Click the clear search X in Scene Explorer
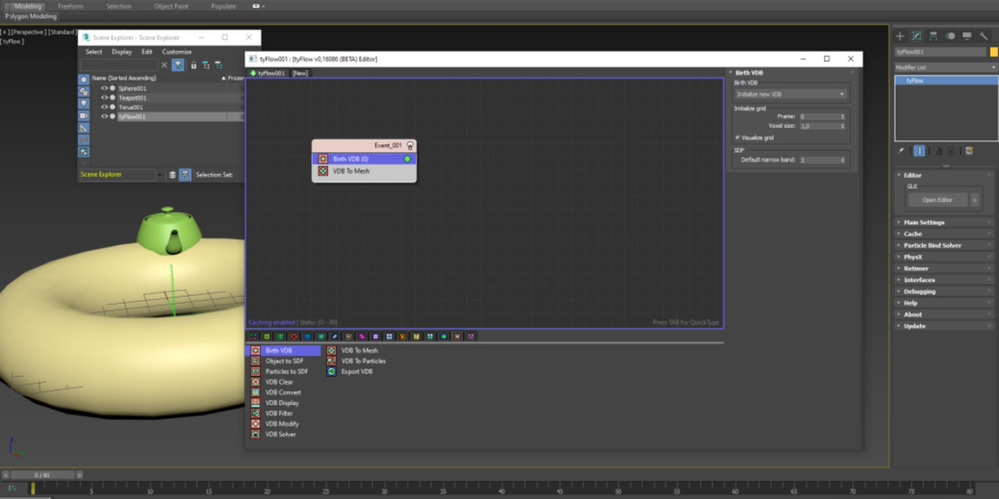This screenshot has height=499, width=999. click(164, 65)
